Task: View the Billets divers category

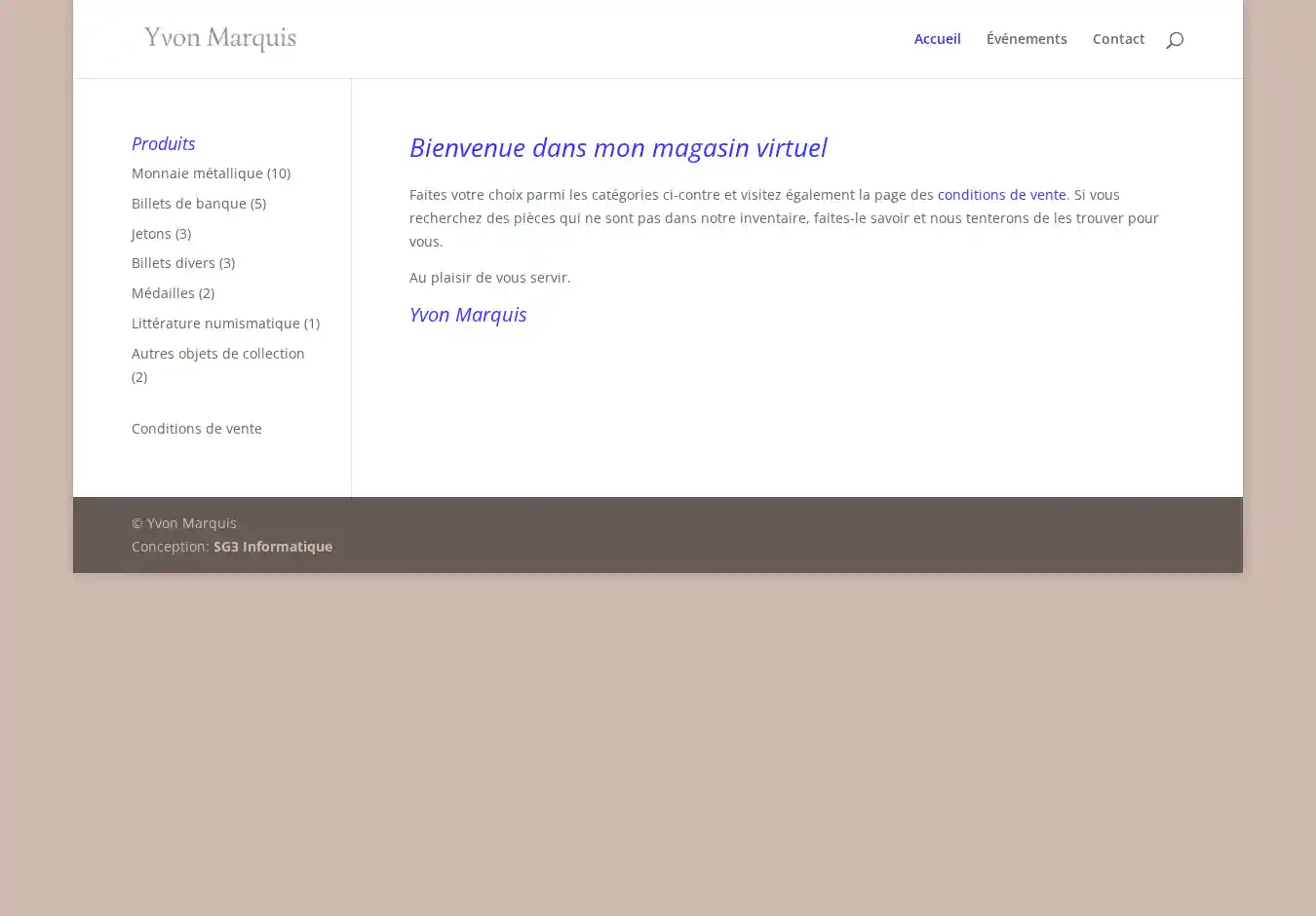Action: pyautogui.click(x=173, y=263)
